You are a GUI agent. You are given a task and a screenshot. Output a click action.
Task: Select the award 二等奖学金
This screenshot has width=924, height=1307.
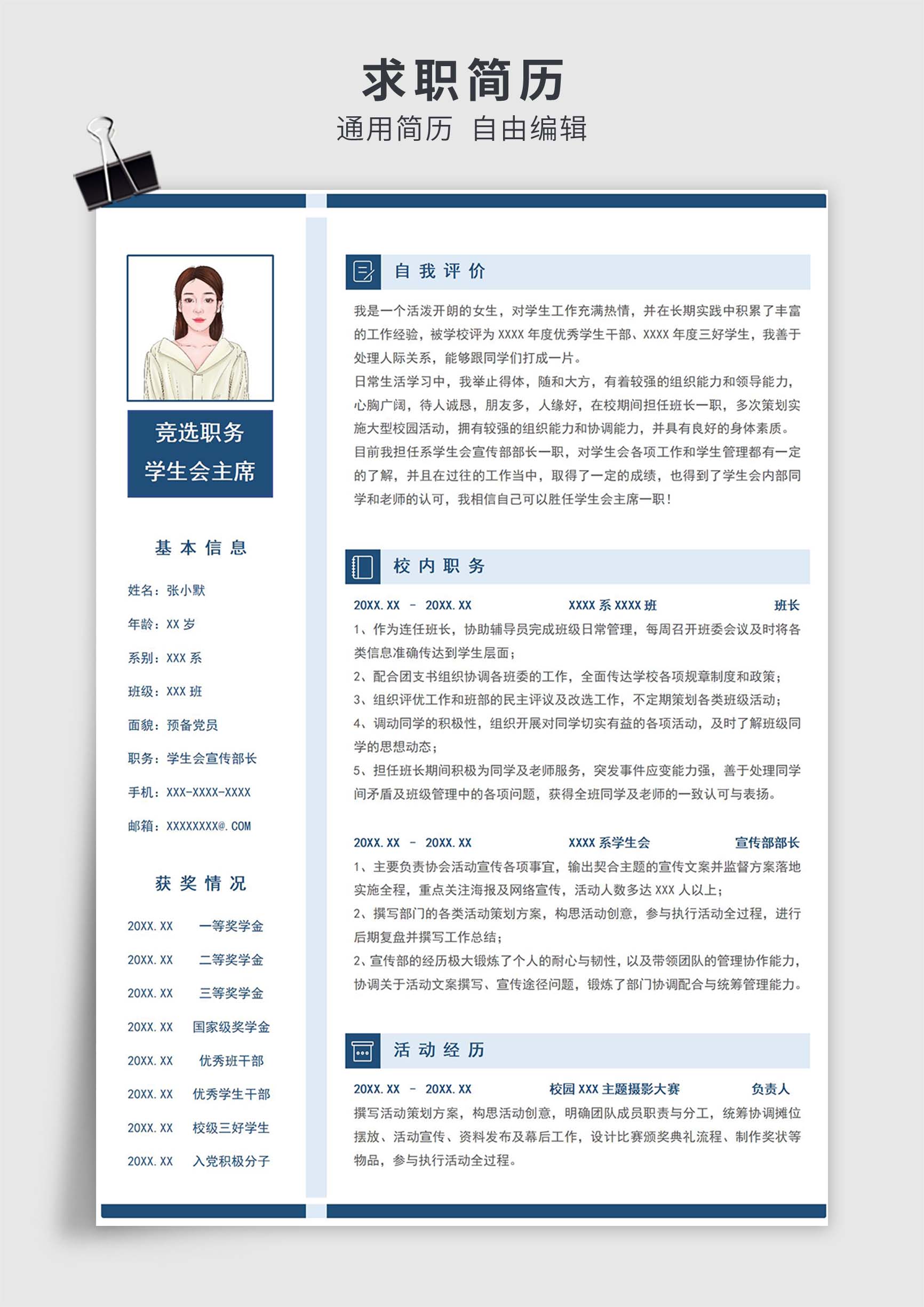pyautogui.click(x=231, y=960)
